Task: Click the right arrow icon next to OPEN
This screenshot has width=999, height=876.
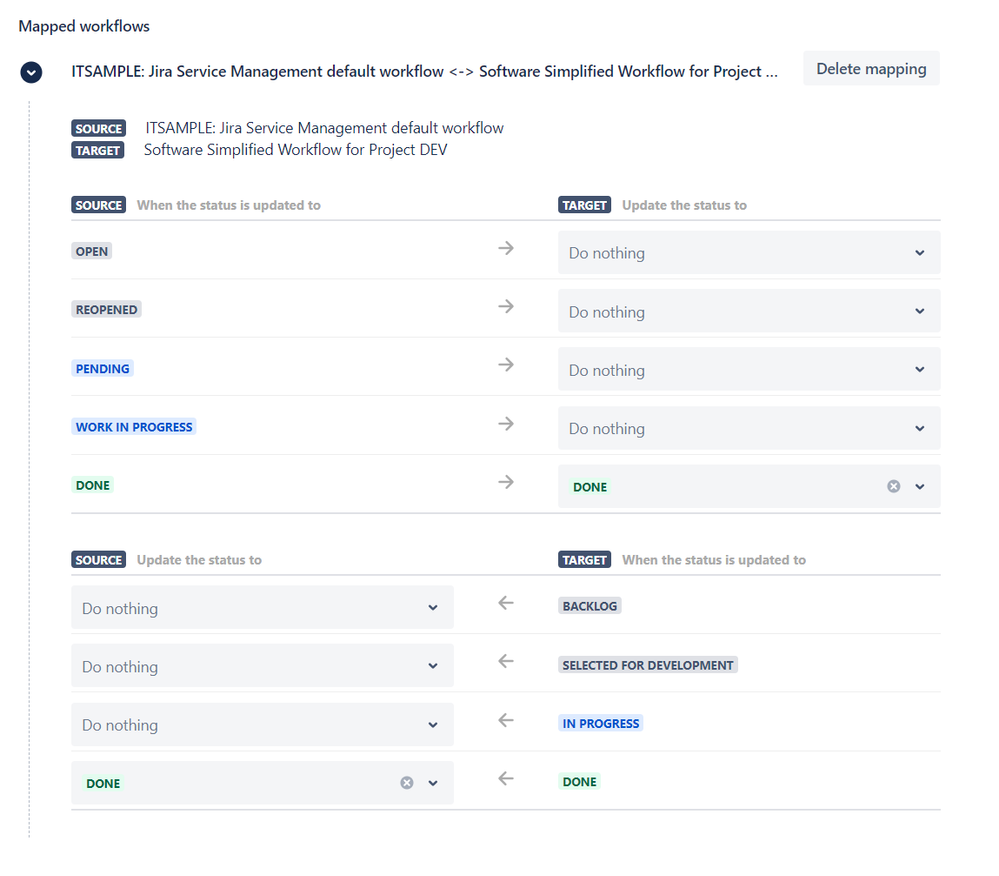Action: click(505, 247)
